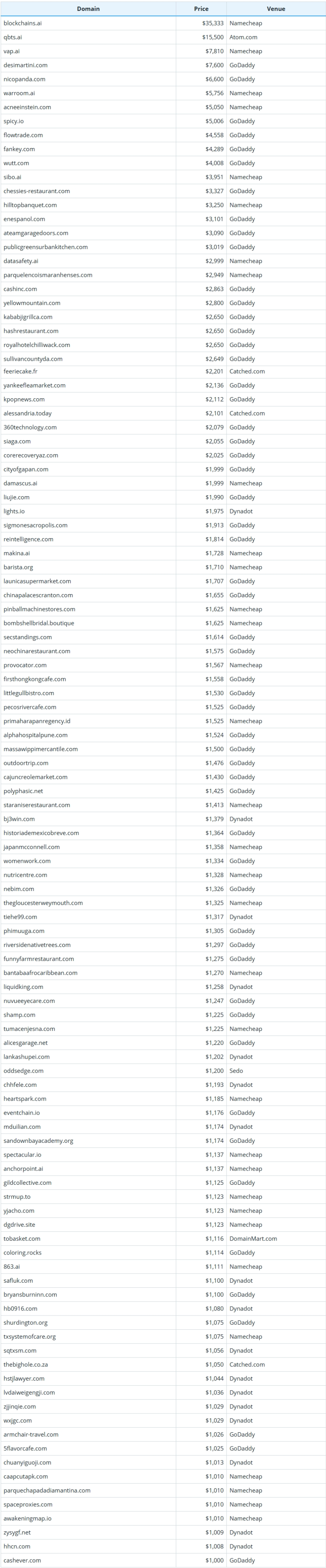The width and height of the screenshot is (326, 1568).
Task: Open the spicy.io domain entry
Action: [13, 121]
